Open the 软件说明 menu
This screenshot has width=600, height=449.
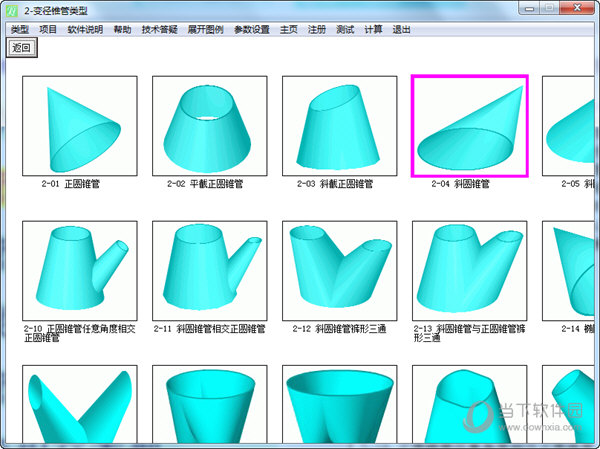tap(85, 29)
